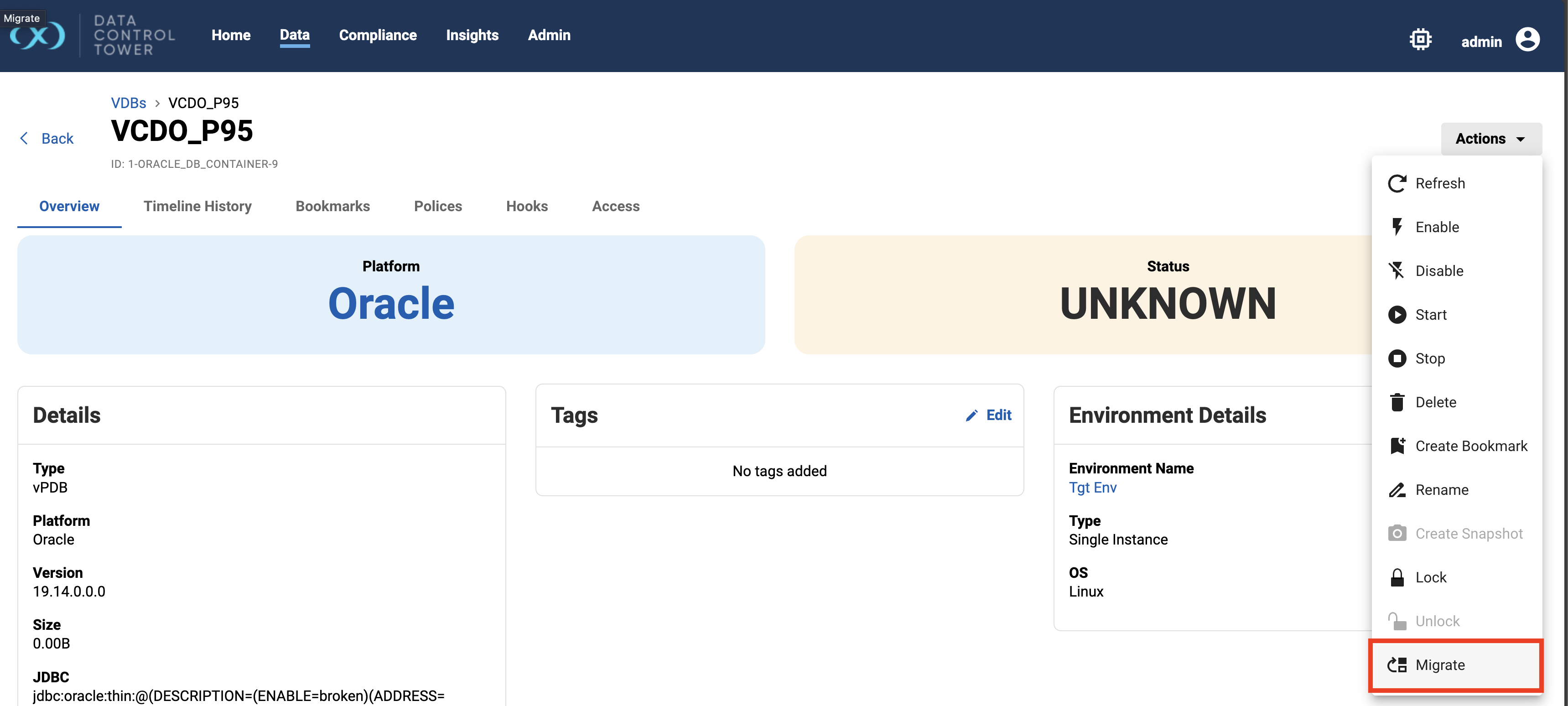Click the Delete trash can icon
This screenshot has width=1568, height=706.
[1397, 402]
